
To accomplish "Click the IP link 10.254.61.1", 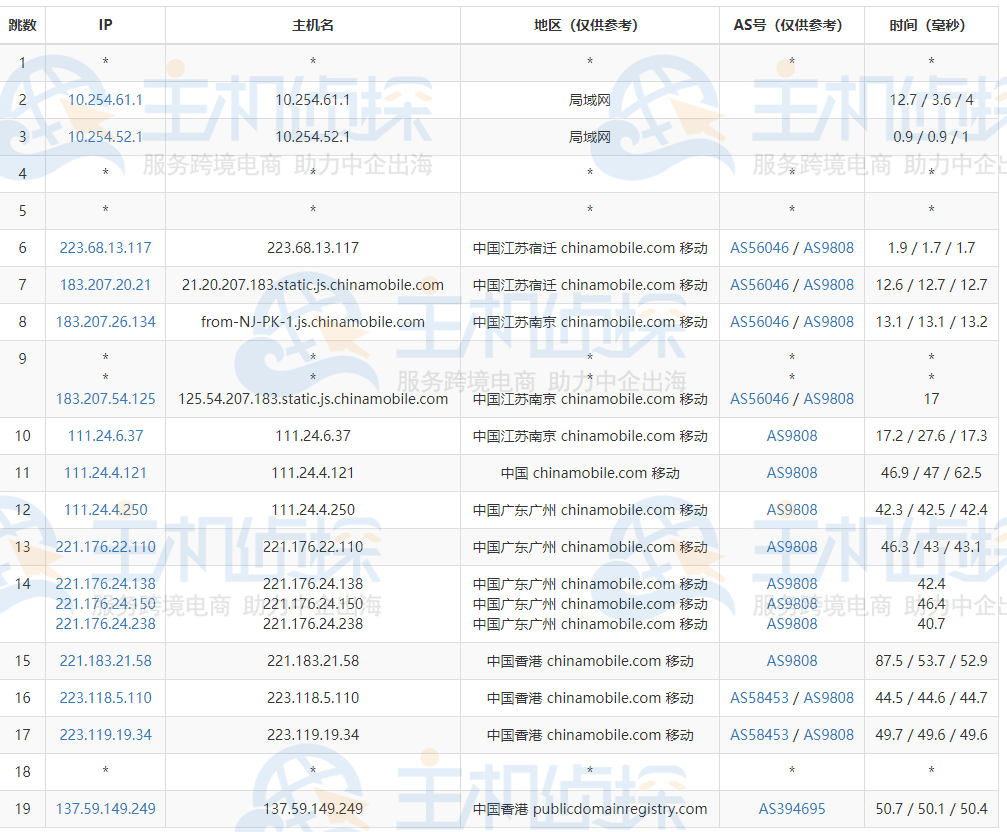I will pyautogui.click(x=104, y=100).
